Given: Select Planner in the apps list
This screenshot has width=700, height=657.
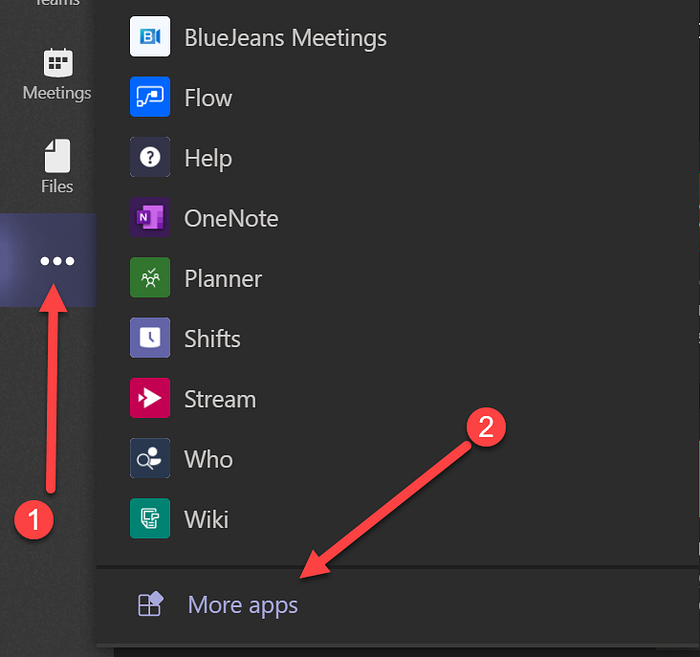Looking at the screenshot, I should (223, 279).
